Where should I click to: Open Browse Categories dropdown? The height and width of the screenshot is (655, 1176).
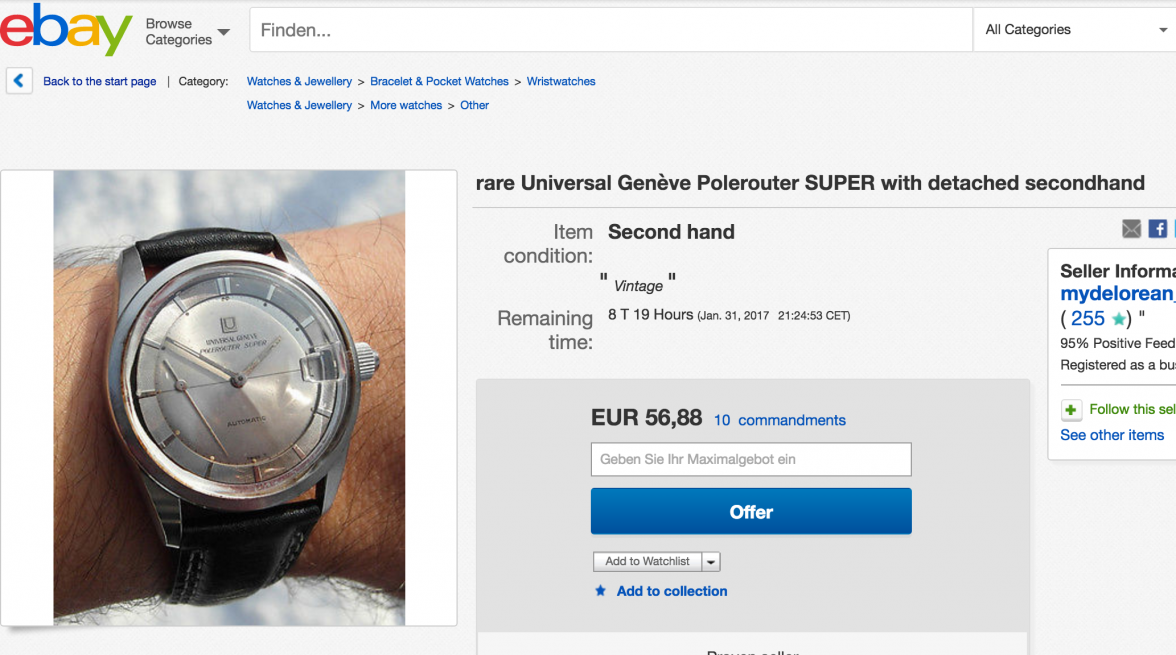187,31
